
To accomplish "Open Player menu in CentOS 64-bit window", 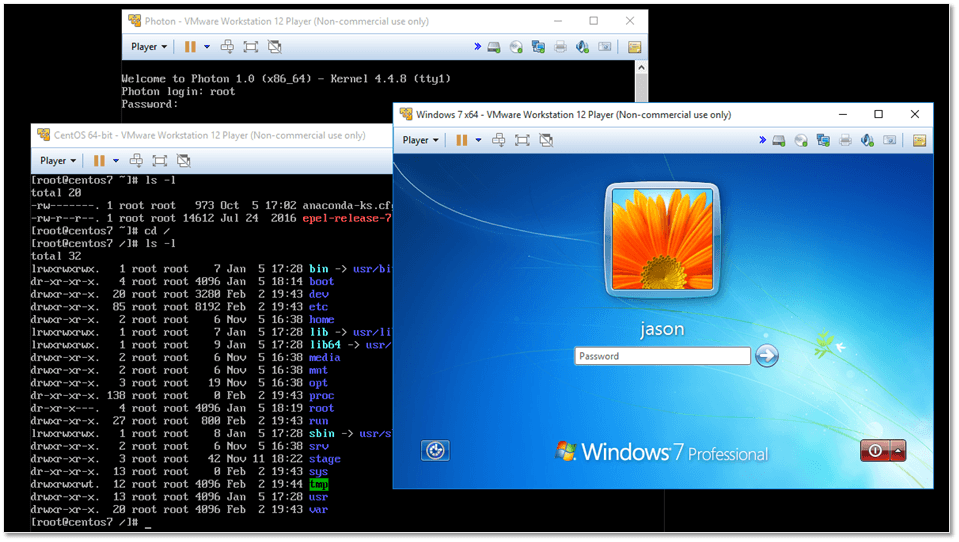I will pos(58,160).
